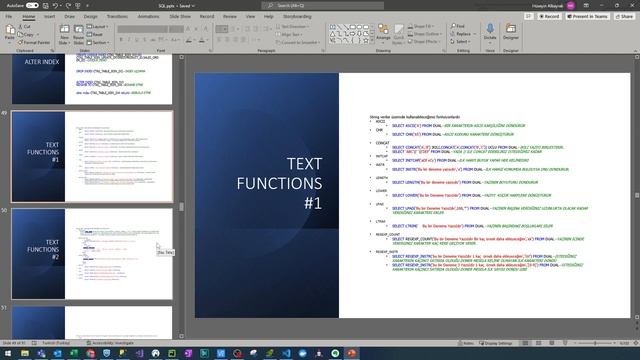Screen dimensions: 640x360
Task: Switch to PowerPoint taskbar icon
Action: point(351,353)
